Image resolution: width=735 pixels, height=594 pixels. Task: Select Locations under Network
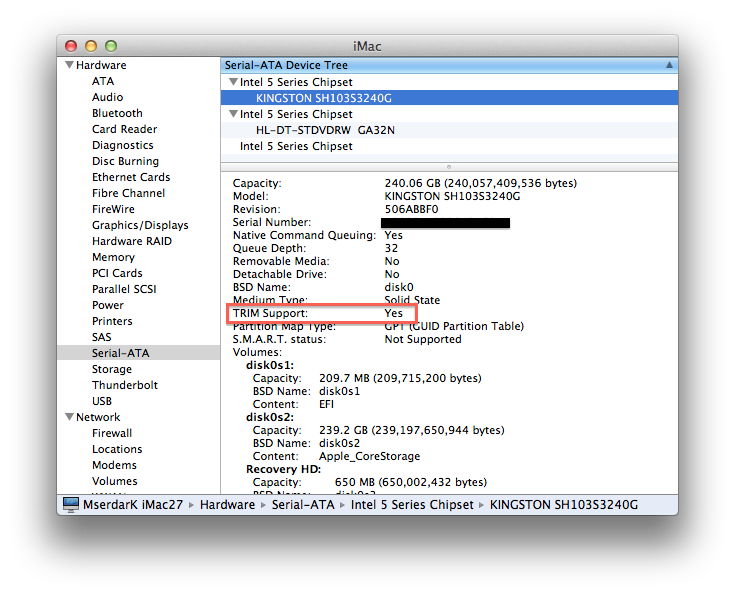click(117, 449)
